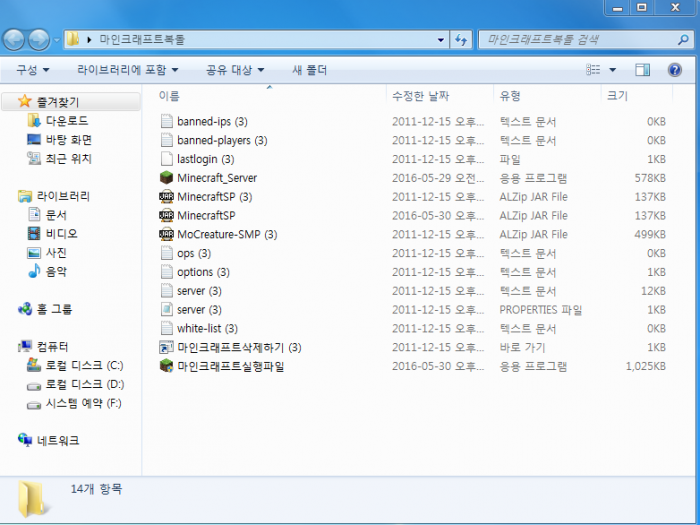The width and height of the screenshot is (700, 525).
Task: Click the 새 폴더 button
Action: click(x=309, y=70)
